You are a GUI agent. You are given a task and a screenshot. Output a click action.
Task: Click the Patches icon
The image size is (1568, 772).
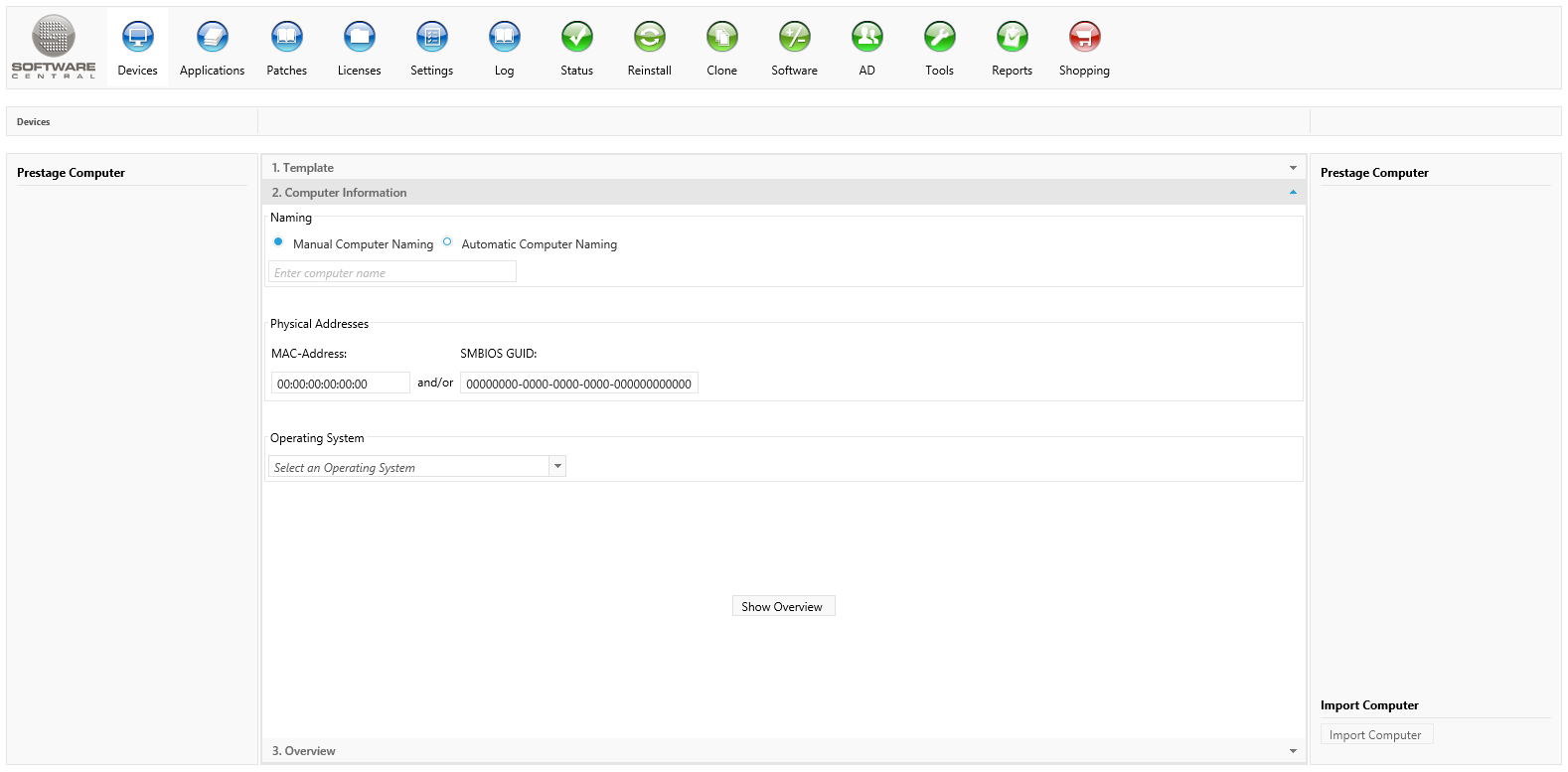(286, 39)
